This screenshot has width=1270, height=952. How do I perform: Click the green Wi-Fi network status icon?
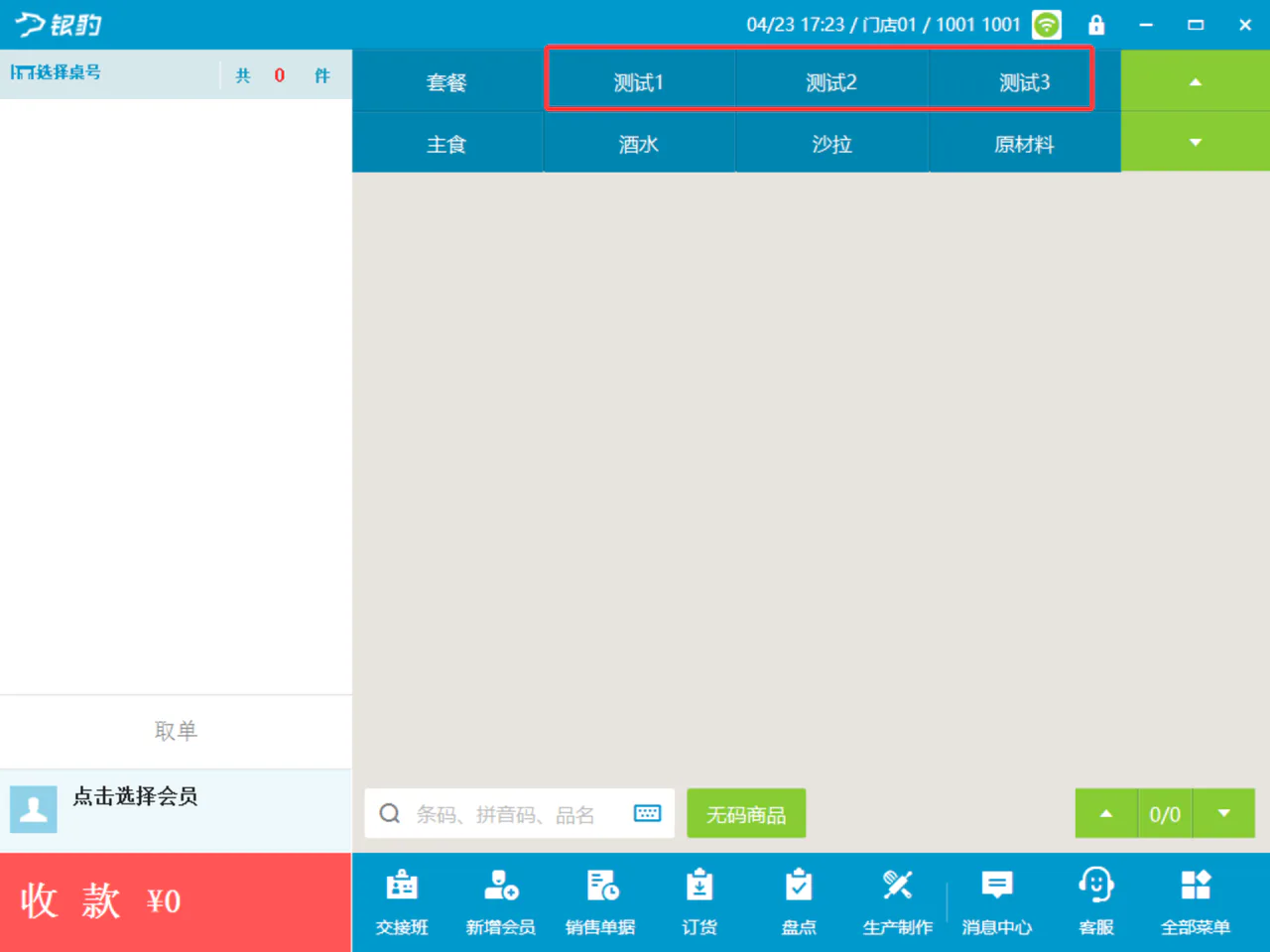click(1047, 25)
